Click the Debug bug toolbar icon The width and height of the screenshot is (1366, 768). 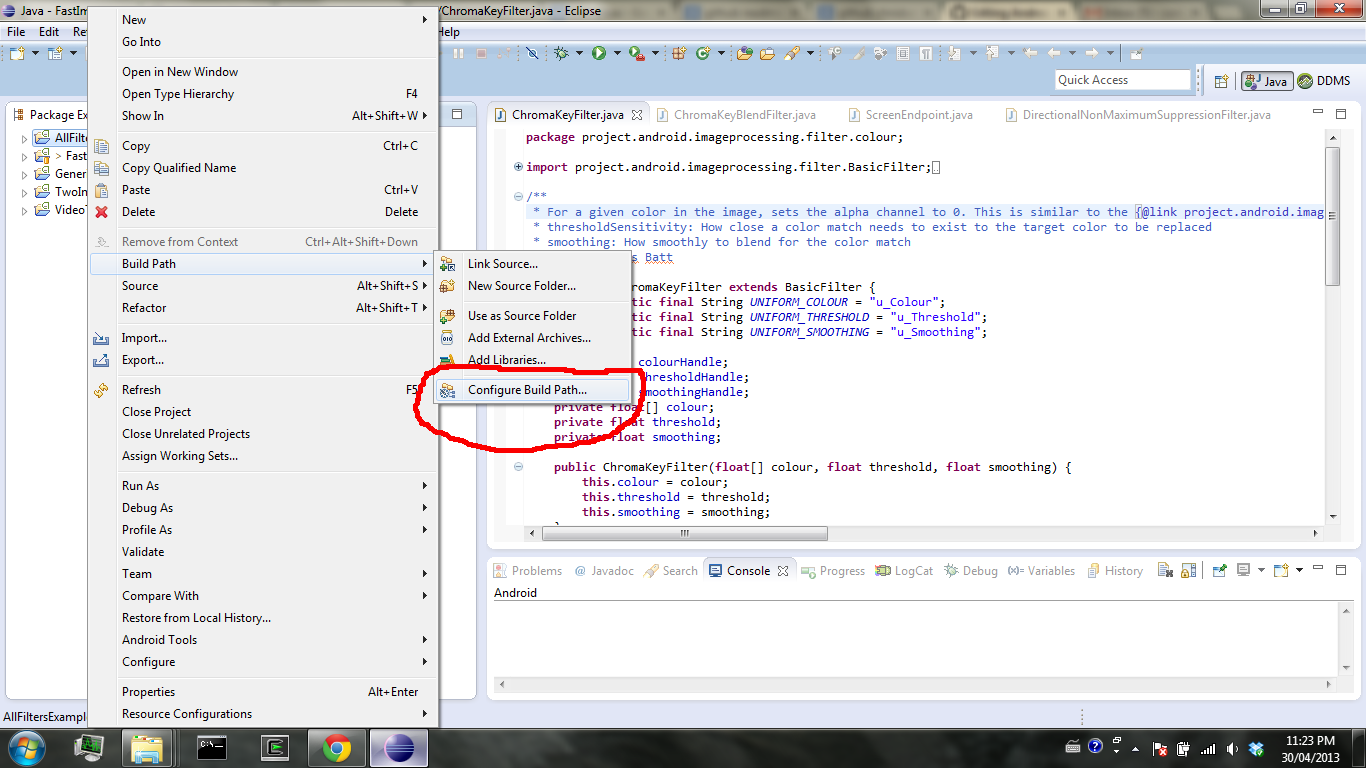point(562,53)
